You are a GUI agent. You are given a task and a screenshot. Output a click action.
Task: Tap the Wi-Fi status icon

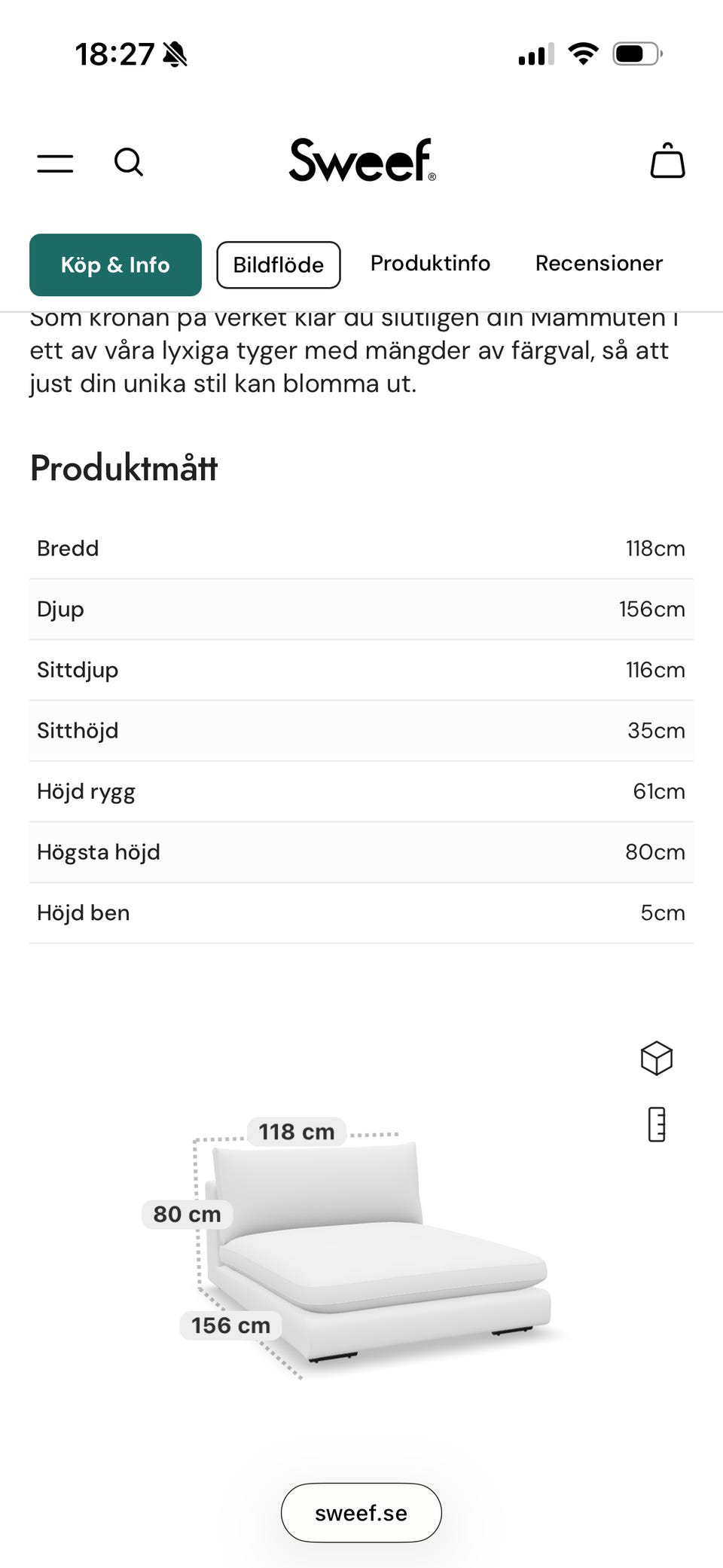583,53
